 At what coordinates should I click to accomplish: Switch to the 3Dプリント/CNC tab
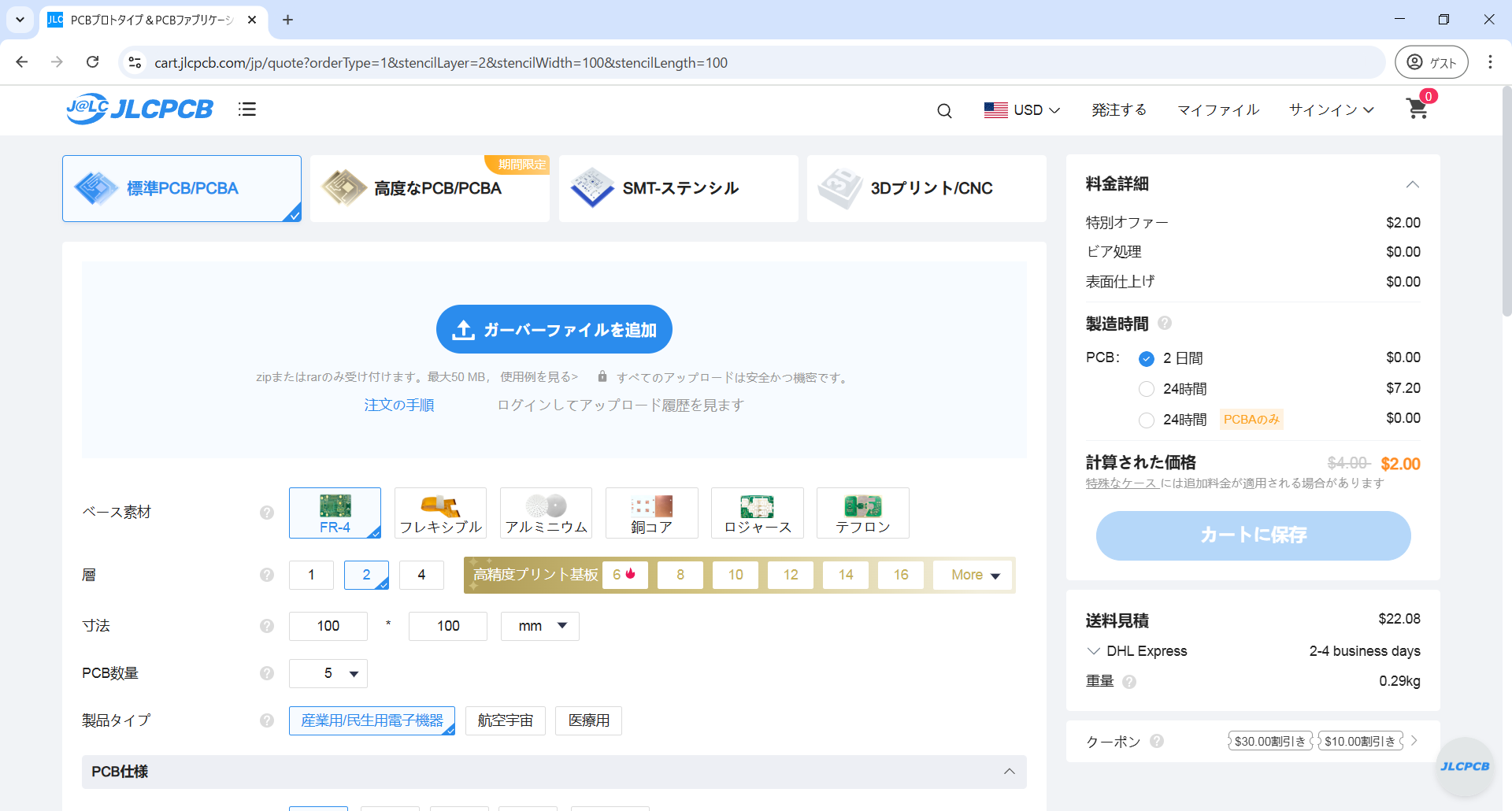tap(926, 188)
